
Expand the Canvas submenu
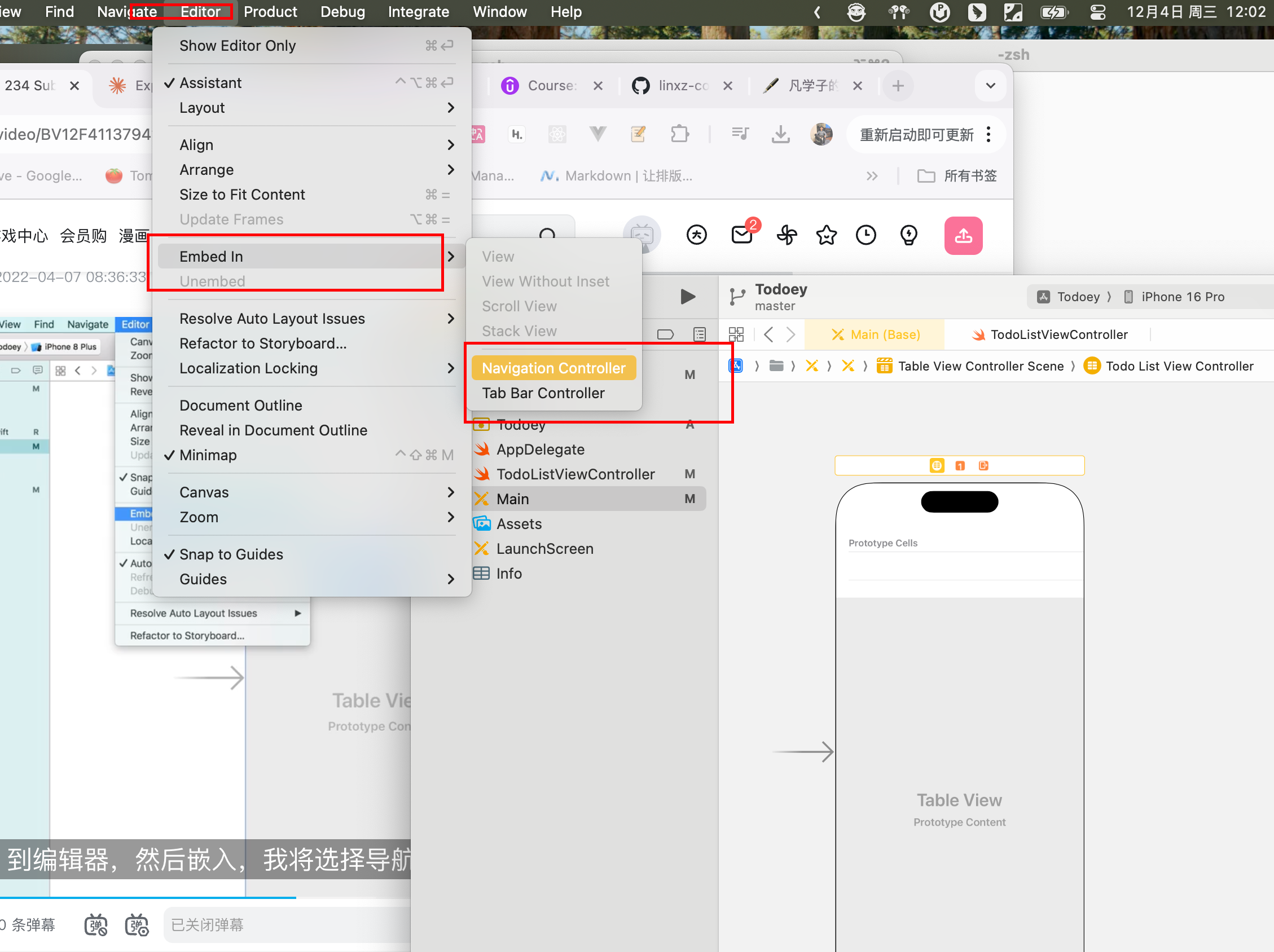(311, 493)
